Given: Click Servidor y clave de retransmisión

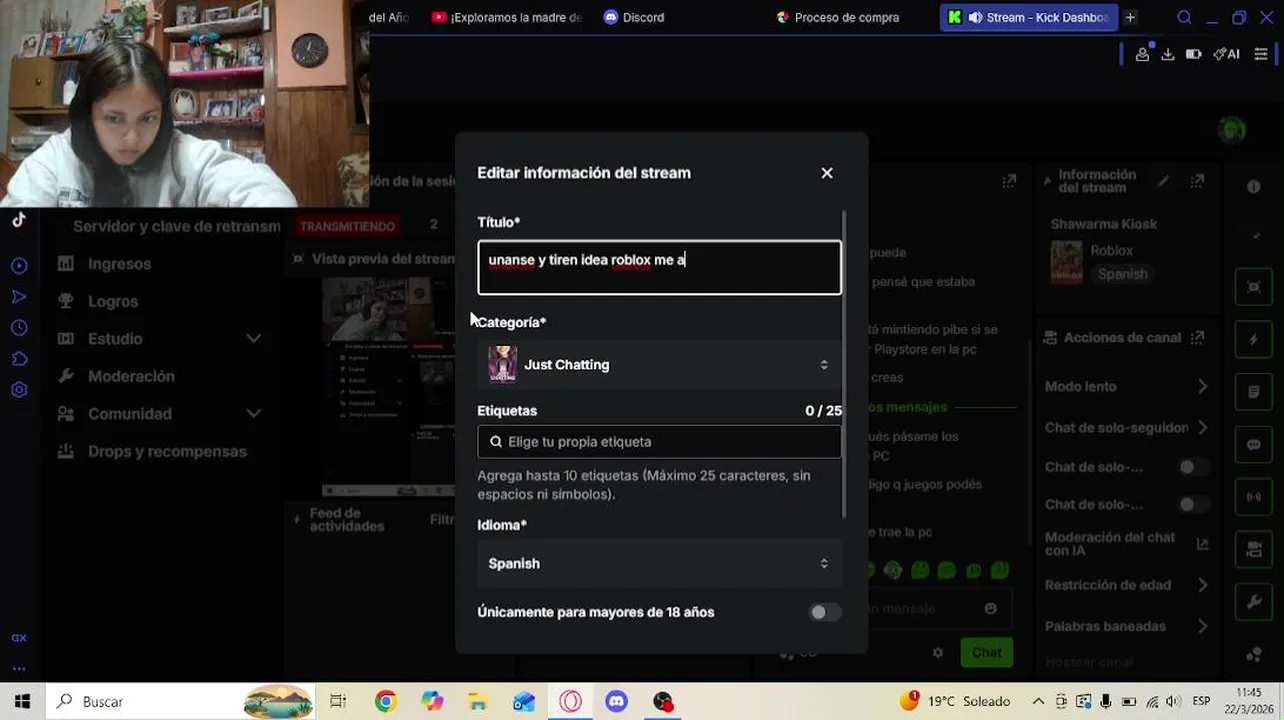Looking at the screenshot, I should [x=177, y=226].
